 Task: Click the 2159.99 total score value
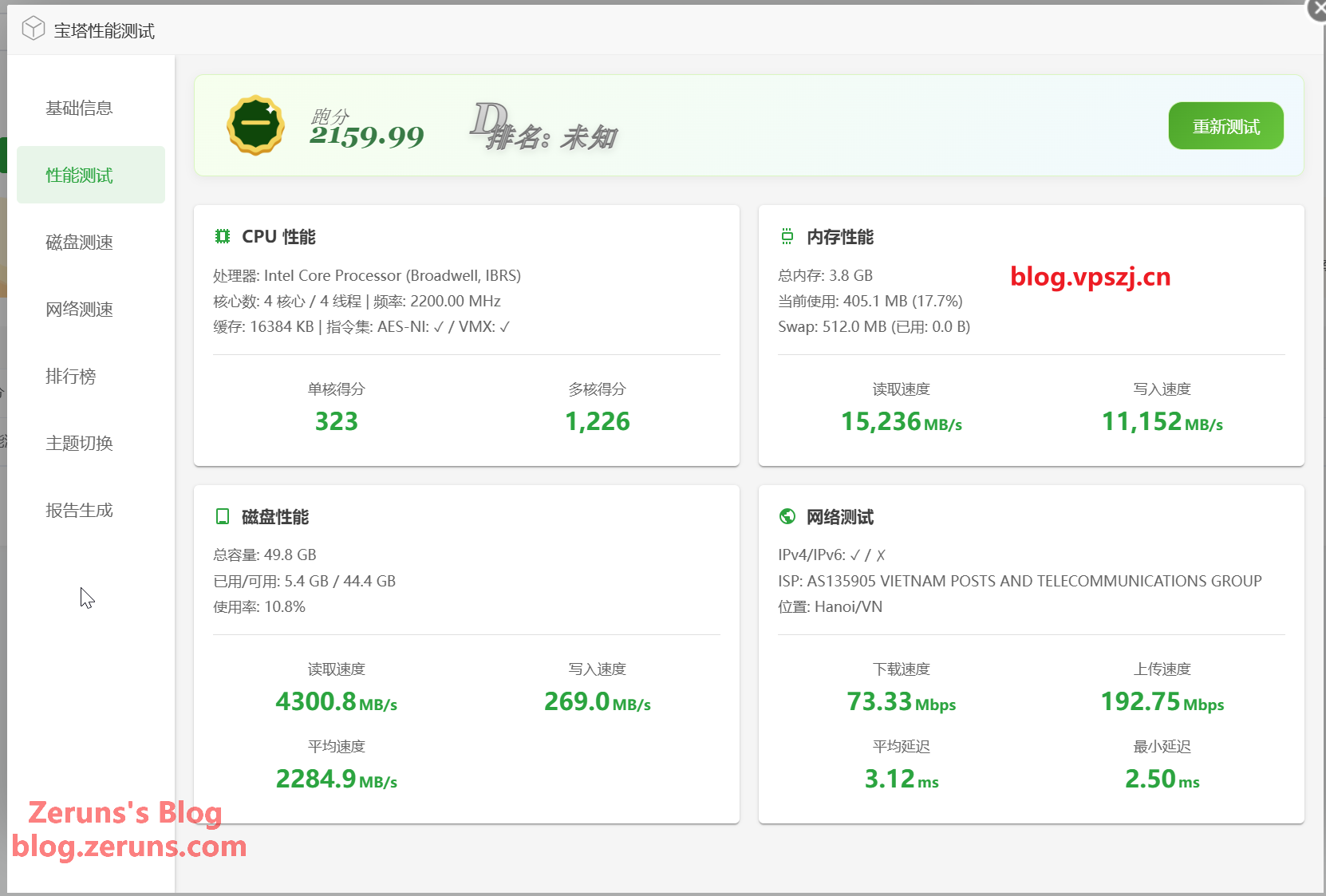coord(366,136)
